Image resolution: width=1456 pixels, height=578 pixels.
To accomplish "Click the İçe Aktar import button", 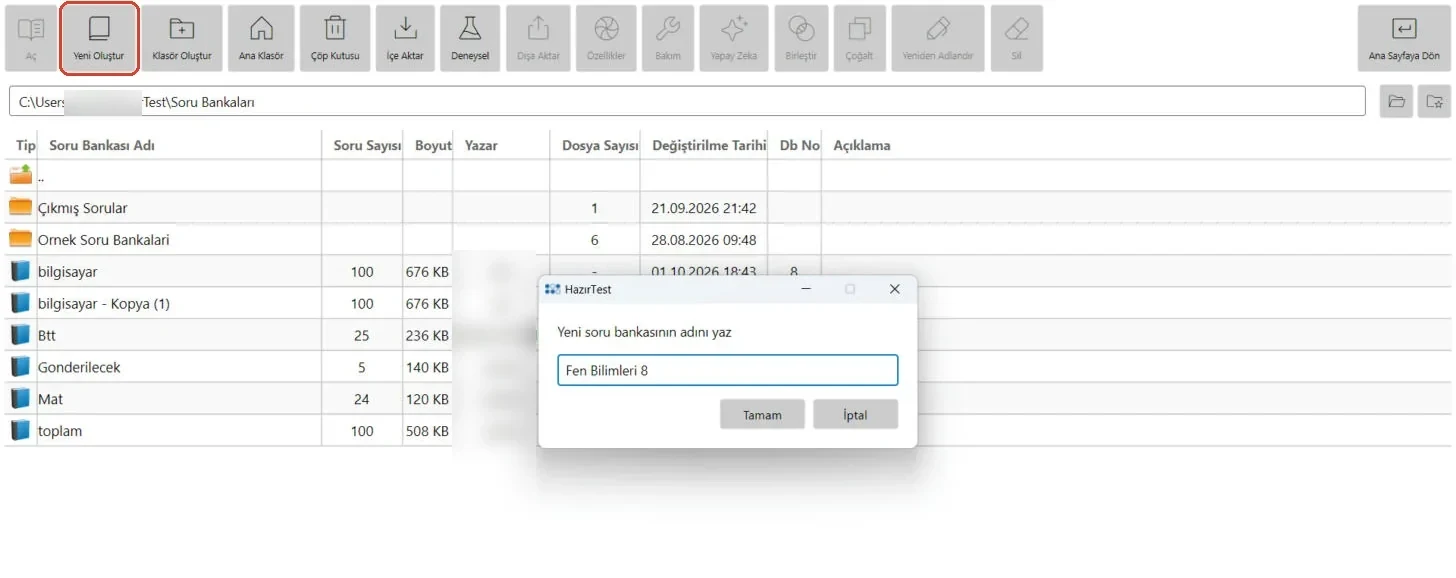I will (x=405, y=38).
